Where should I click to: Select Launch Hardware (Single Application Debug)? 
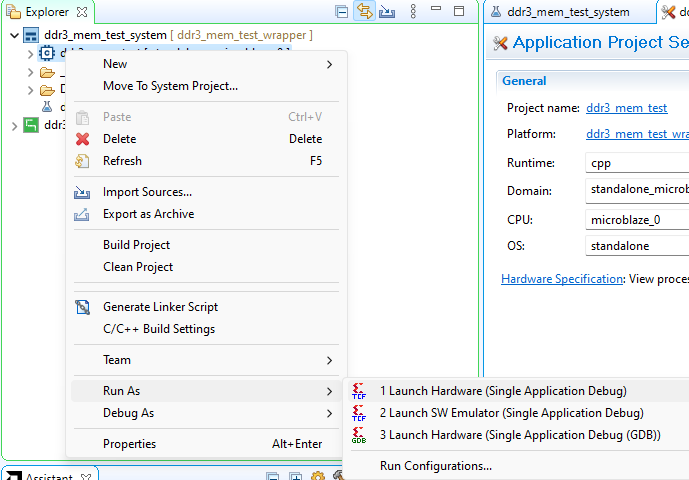[503, 391]
